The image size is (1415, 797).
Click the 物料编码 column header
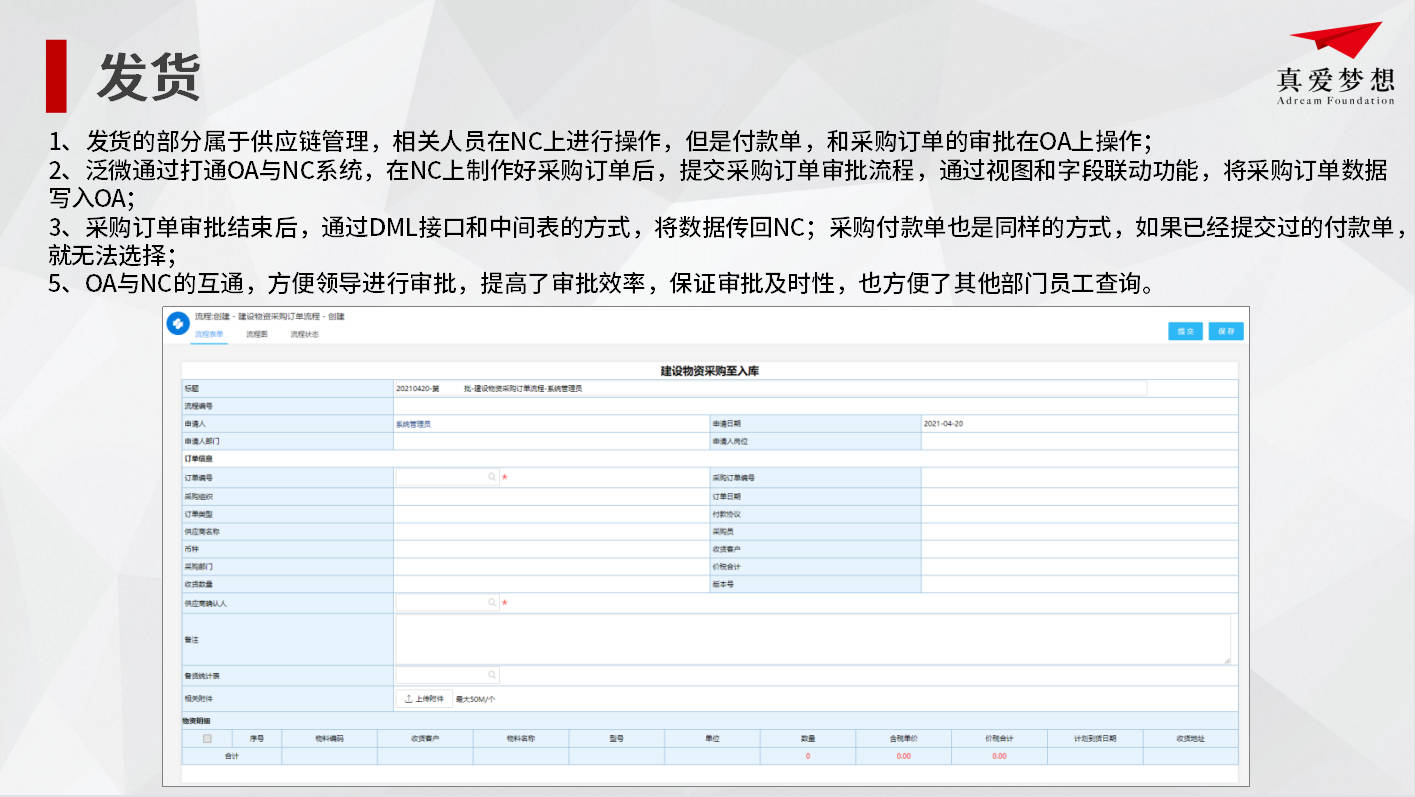pos(329,739)
